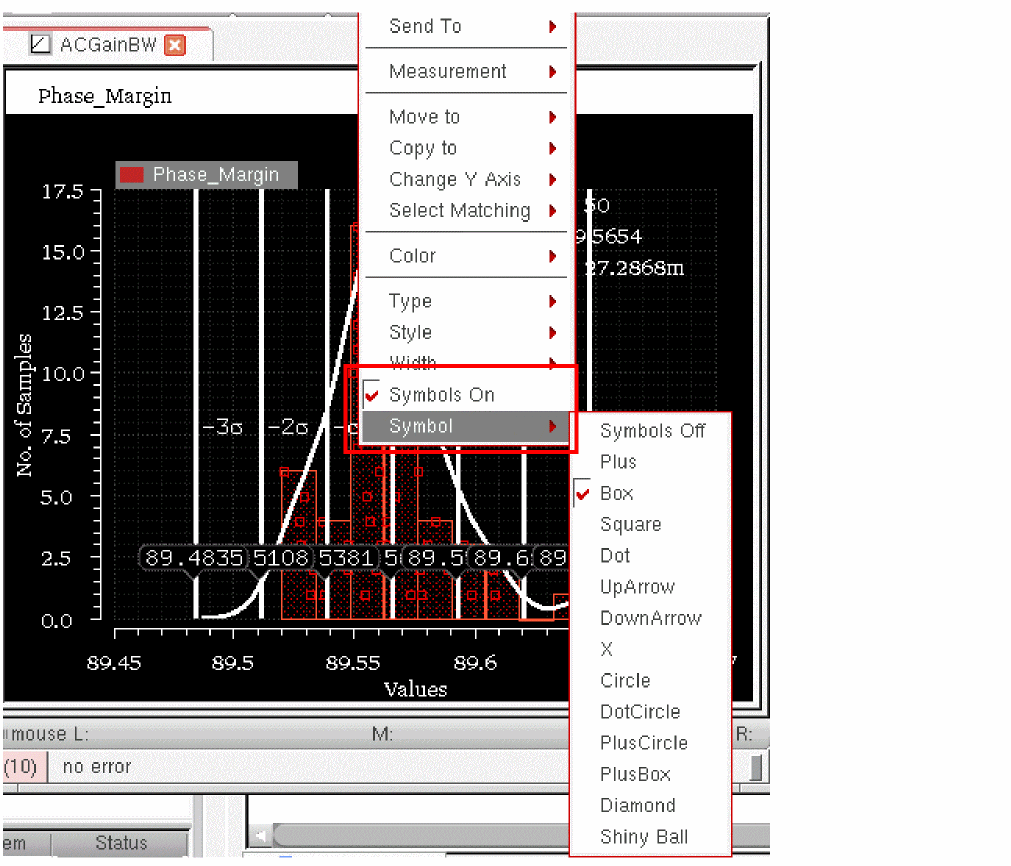The width and height of the screenshot is (1011, 866).
Task: Toggle the Symbols On checkbox item
Action: point(441,395)
